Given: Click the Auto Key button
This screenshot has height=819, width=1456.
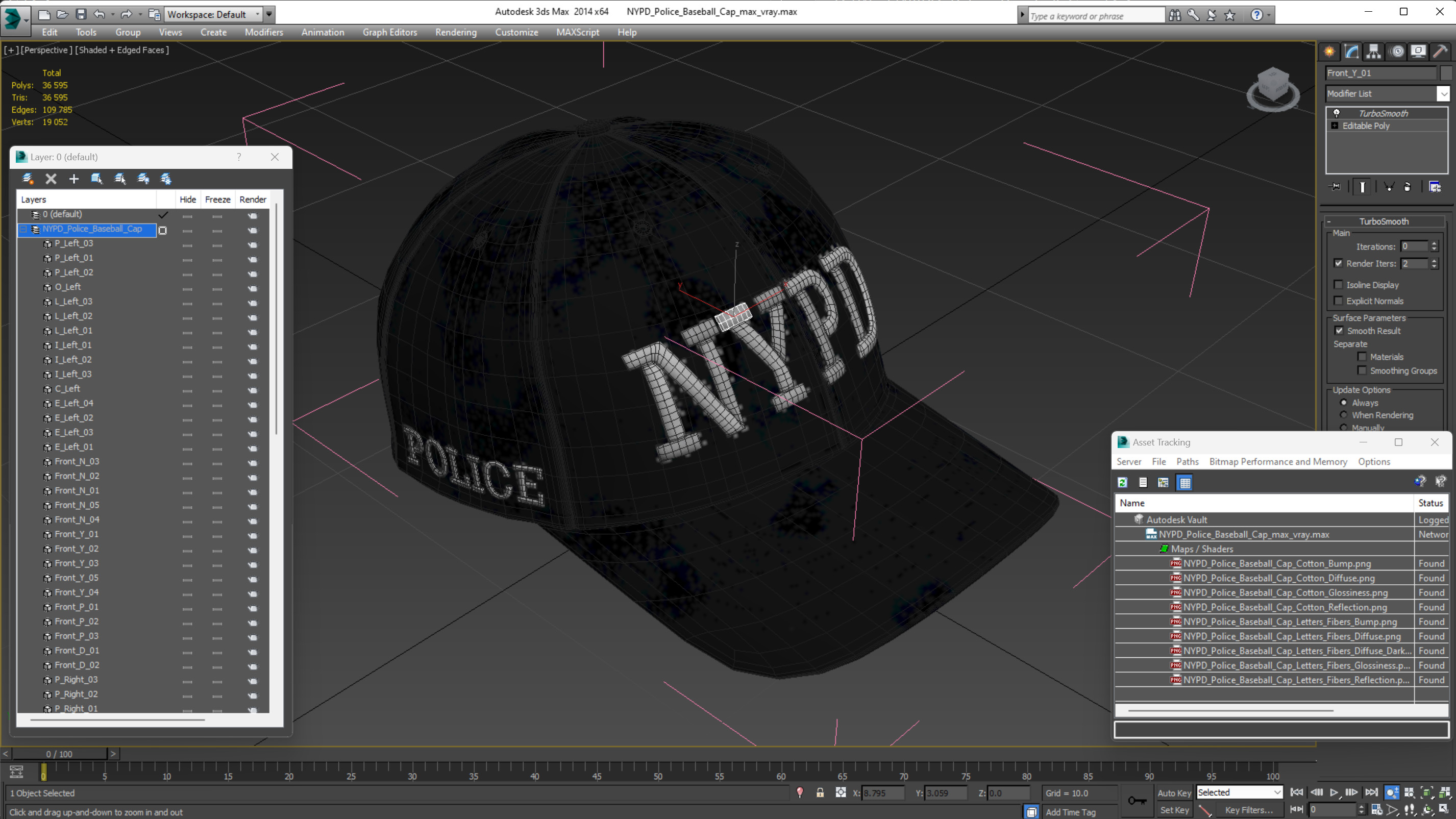Looking at the screenshot, I should coord(1174,793).
